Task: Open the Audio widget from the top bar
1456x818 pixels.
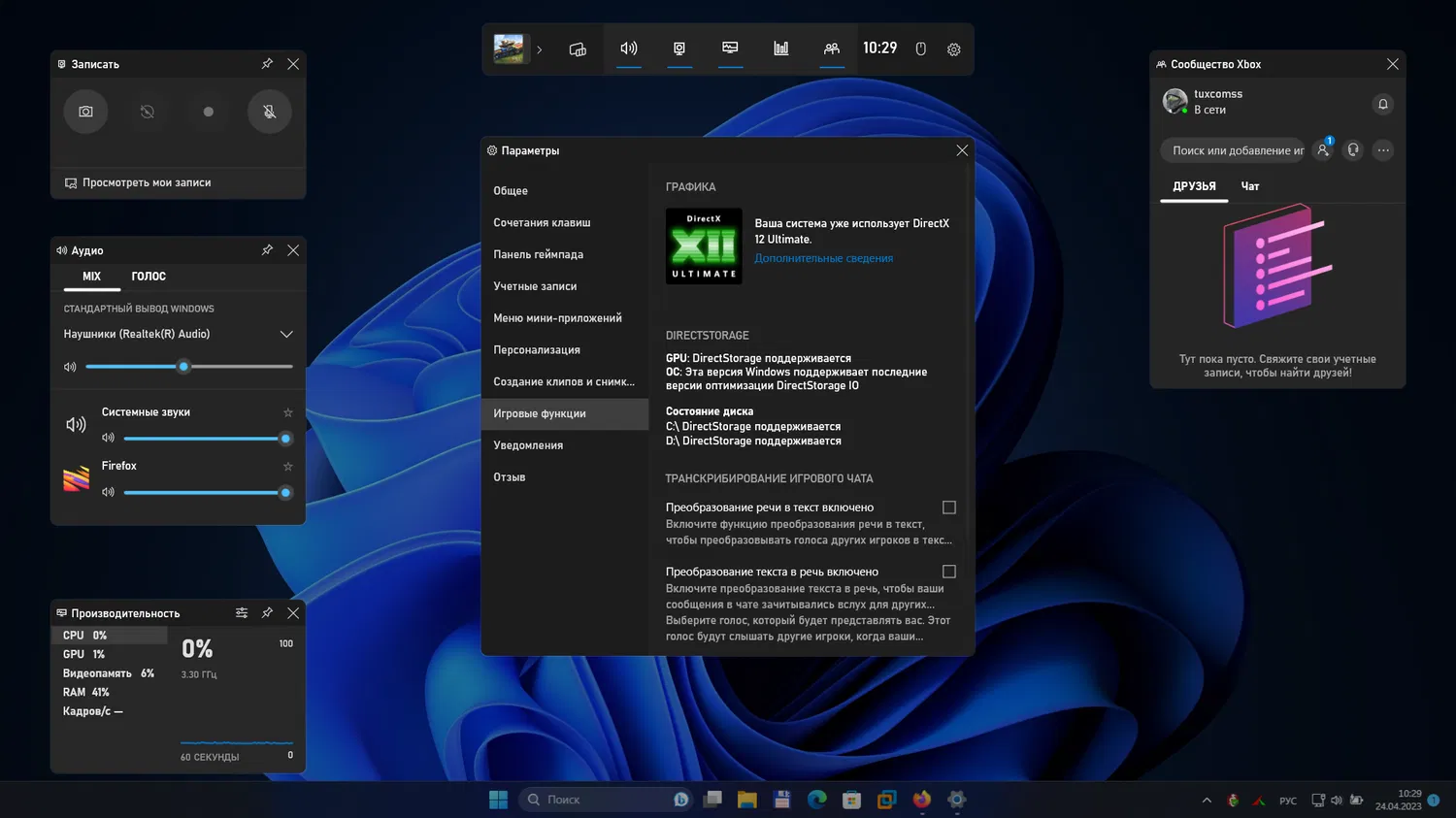Action: pyautogui.click(x=629, y=49)
